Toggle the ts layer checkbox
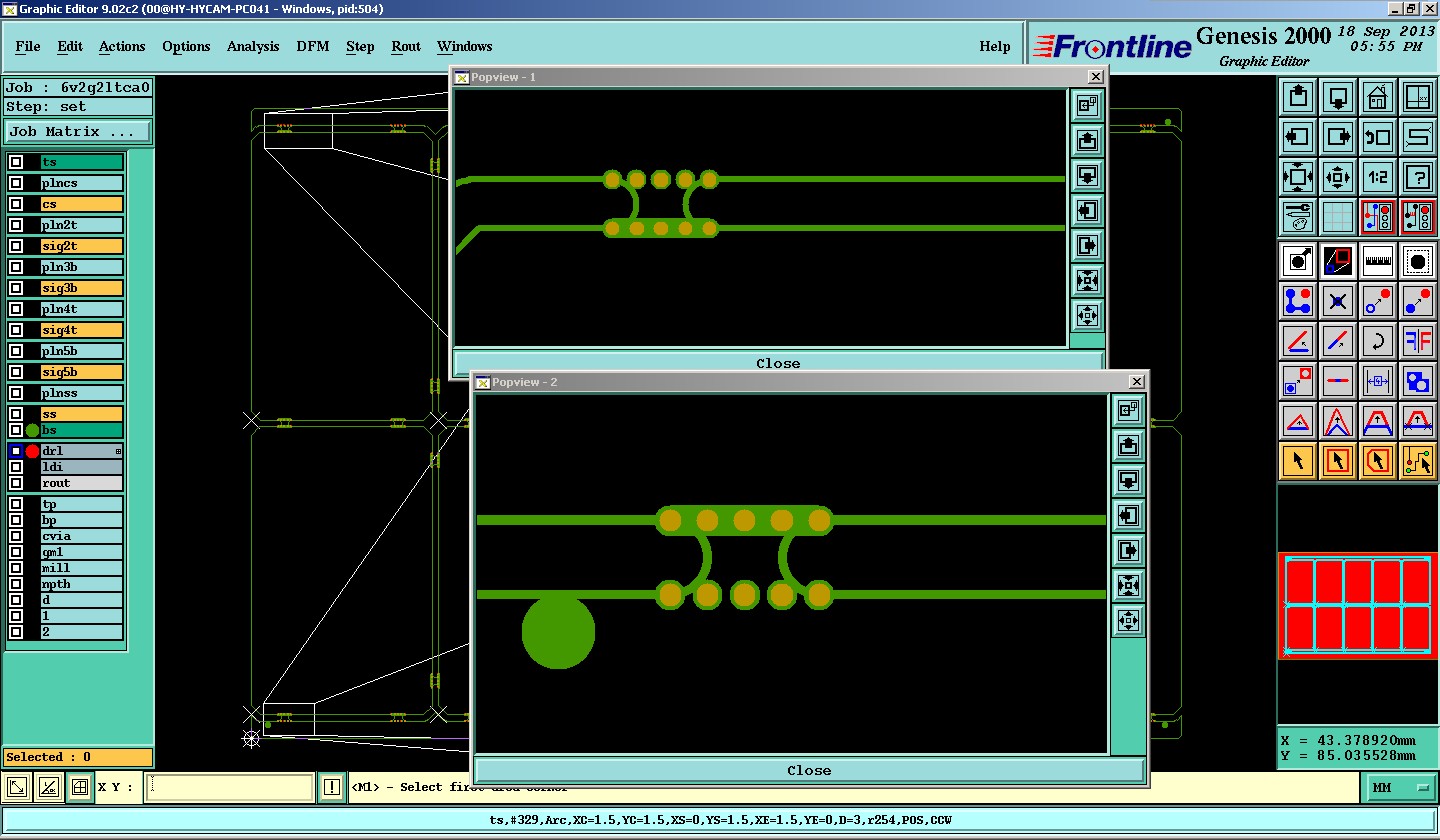This screenshot has height=840, width=1440. (x=16, y=162)
